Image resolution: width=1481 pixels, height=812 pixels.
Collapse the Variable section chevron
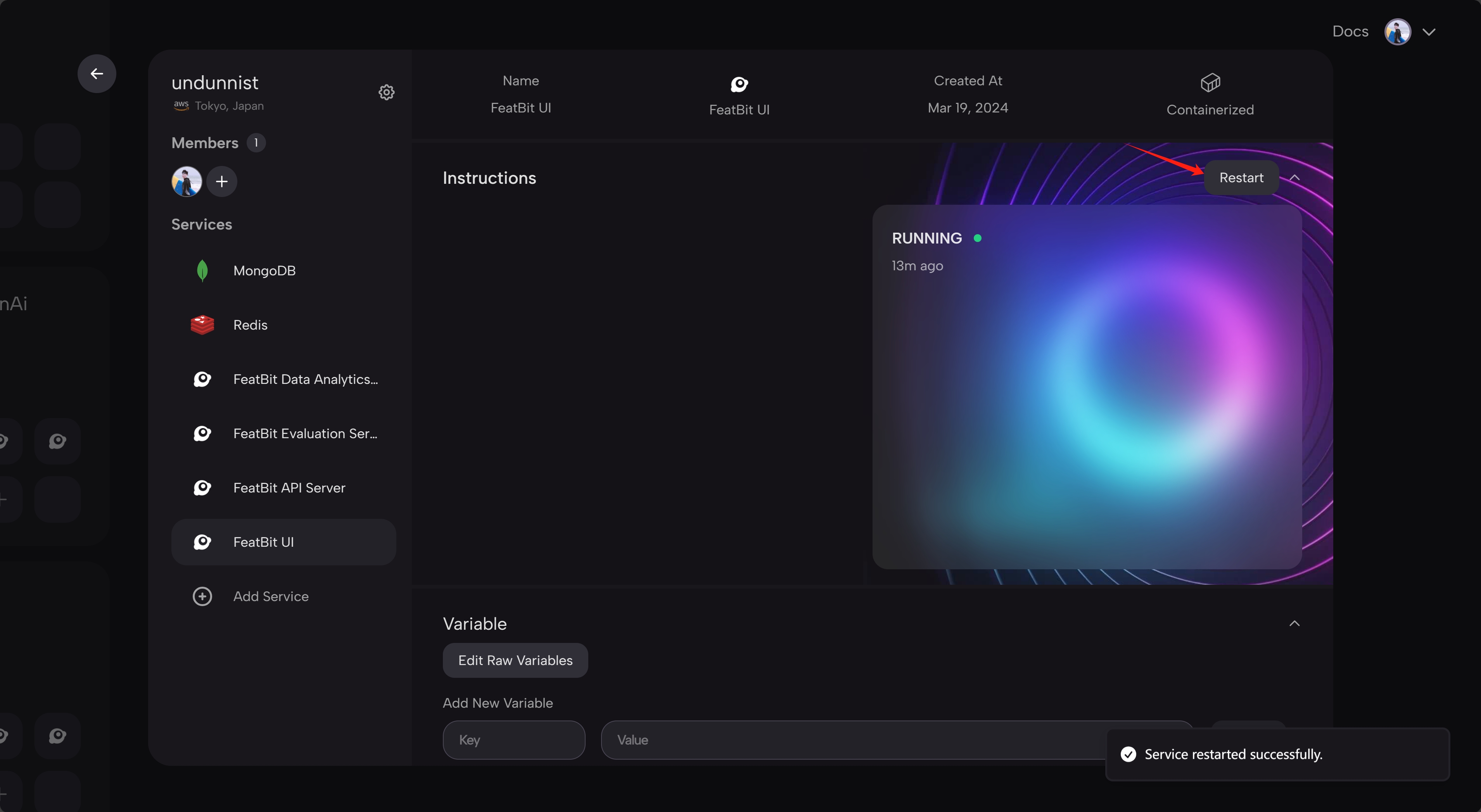click(x=1294, y=624)
